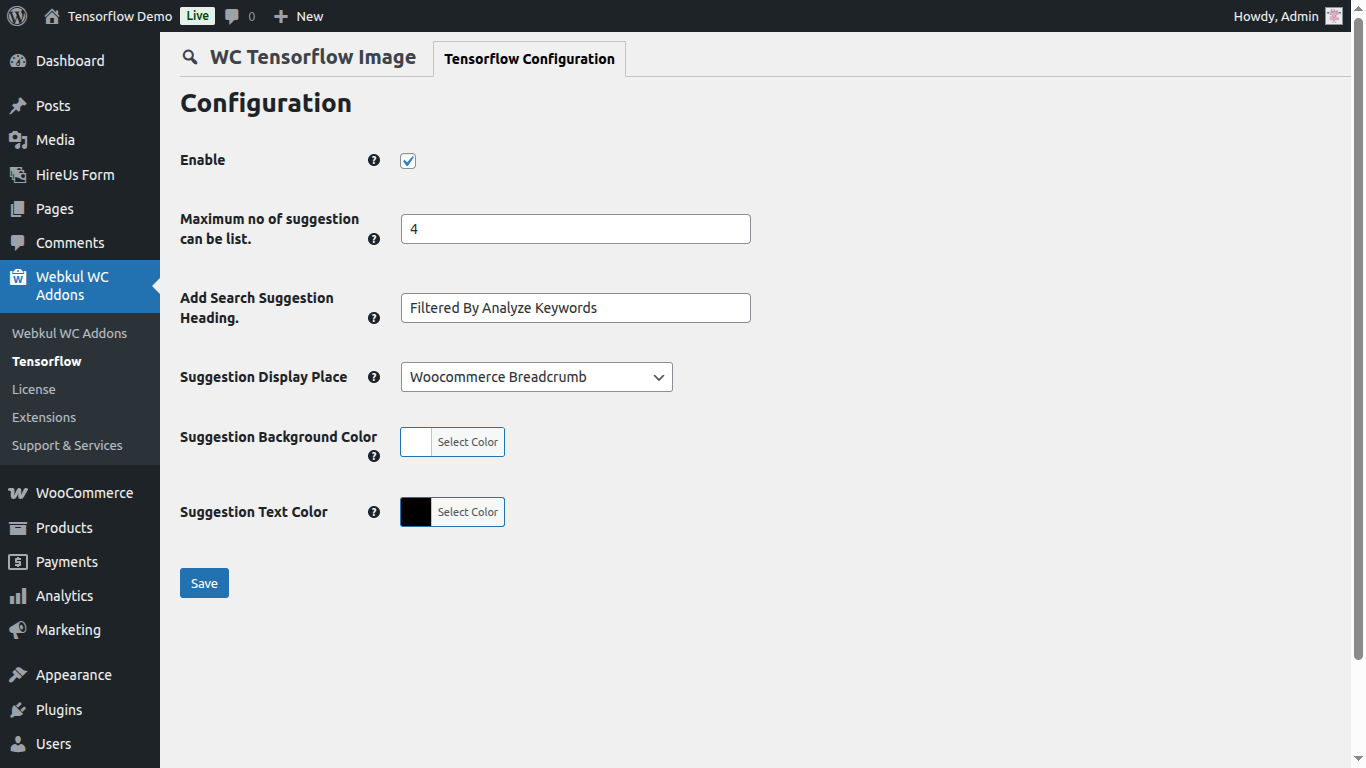Screen dimensions: 1366x768
Task: Open Support & Services in the sidebar
Action: point(66,445)
